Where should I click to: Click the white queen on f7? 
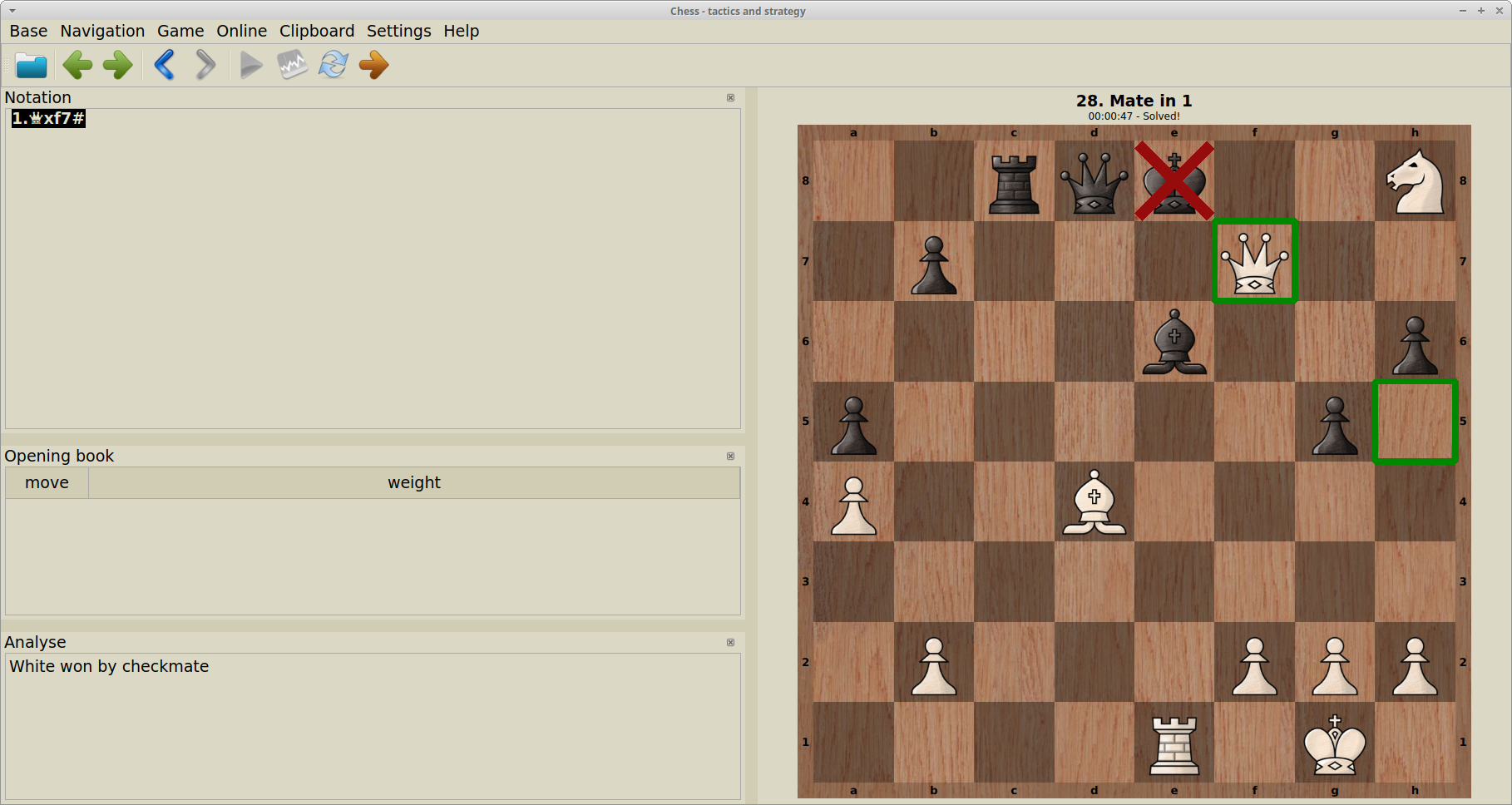pos(1254,259)
